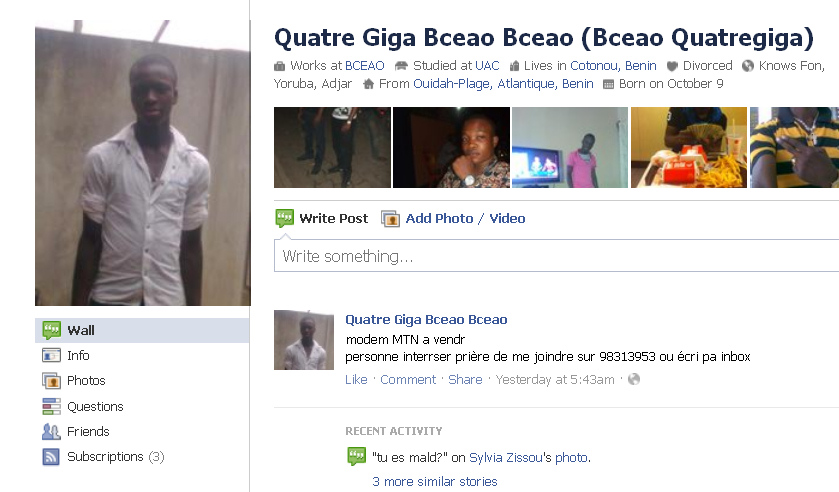
Task: Click the Subscriptions RSS feed icon
Action: pos(51,457)
